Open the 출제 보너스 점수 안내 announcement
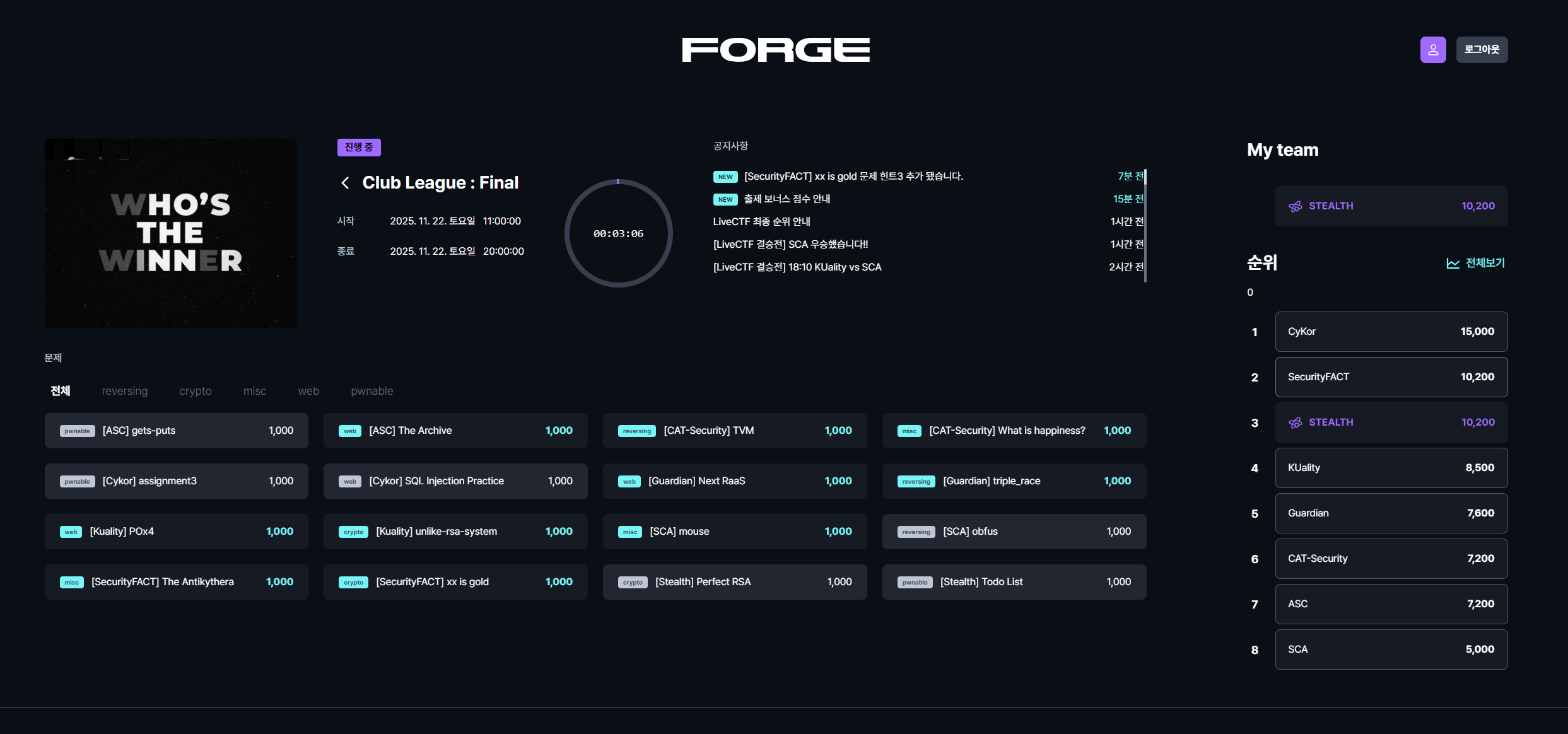Viewport: 1568px width, 734px height. coord(787,199)
